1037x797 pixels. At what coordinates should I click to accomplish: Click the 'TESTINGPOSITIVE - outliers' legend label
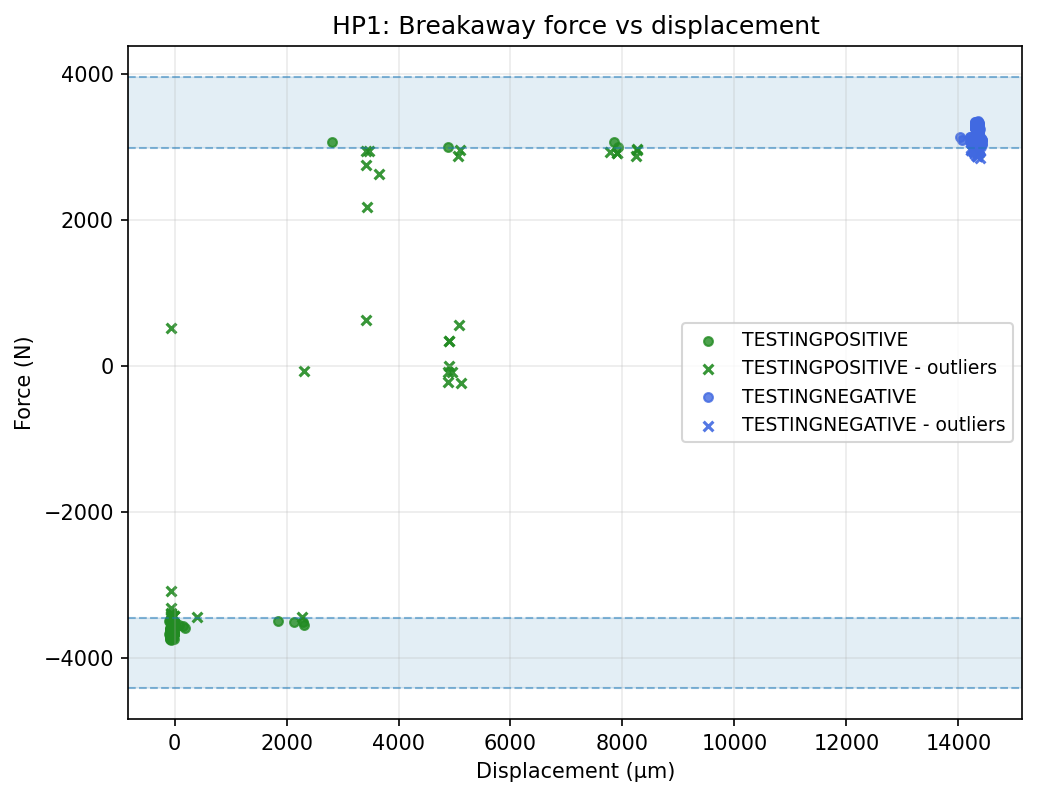[x=868, y=368]
